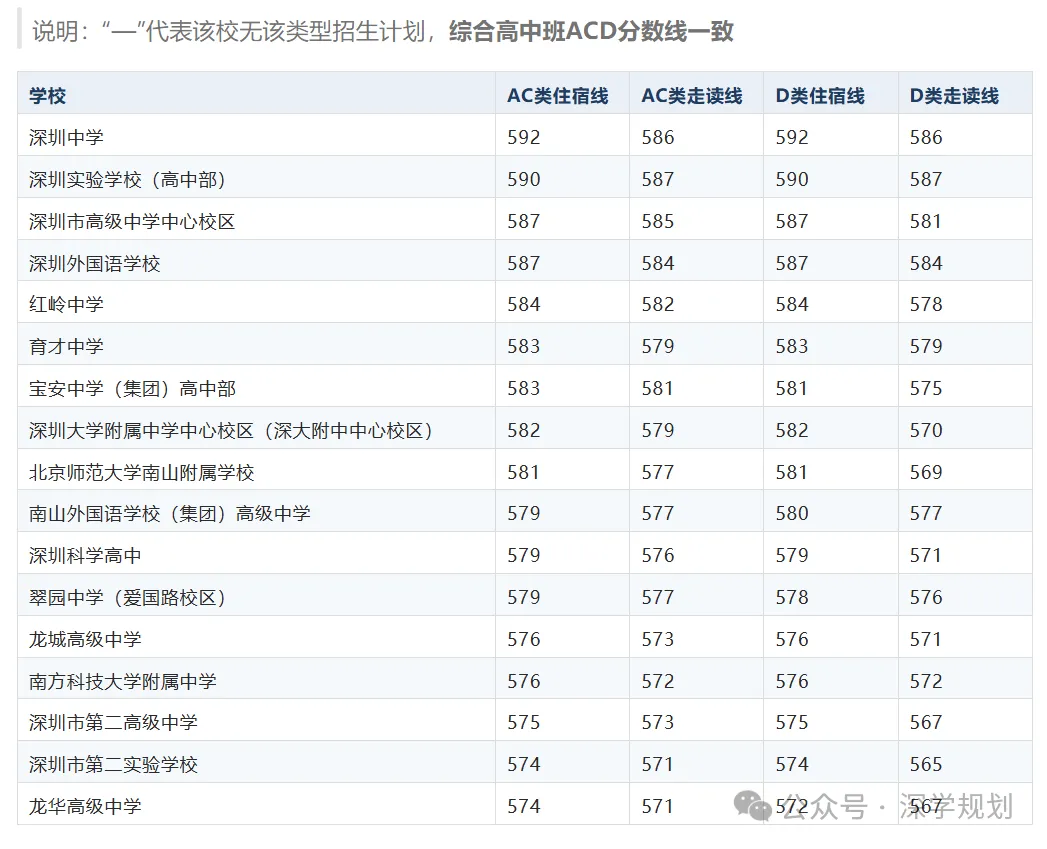Image resolution: width=1047 pixels, height=849 pixels.
Task: Click the 说明 note text above table
Action: pyautogui.click(x=383, y=31)
